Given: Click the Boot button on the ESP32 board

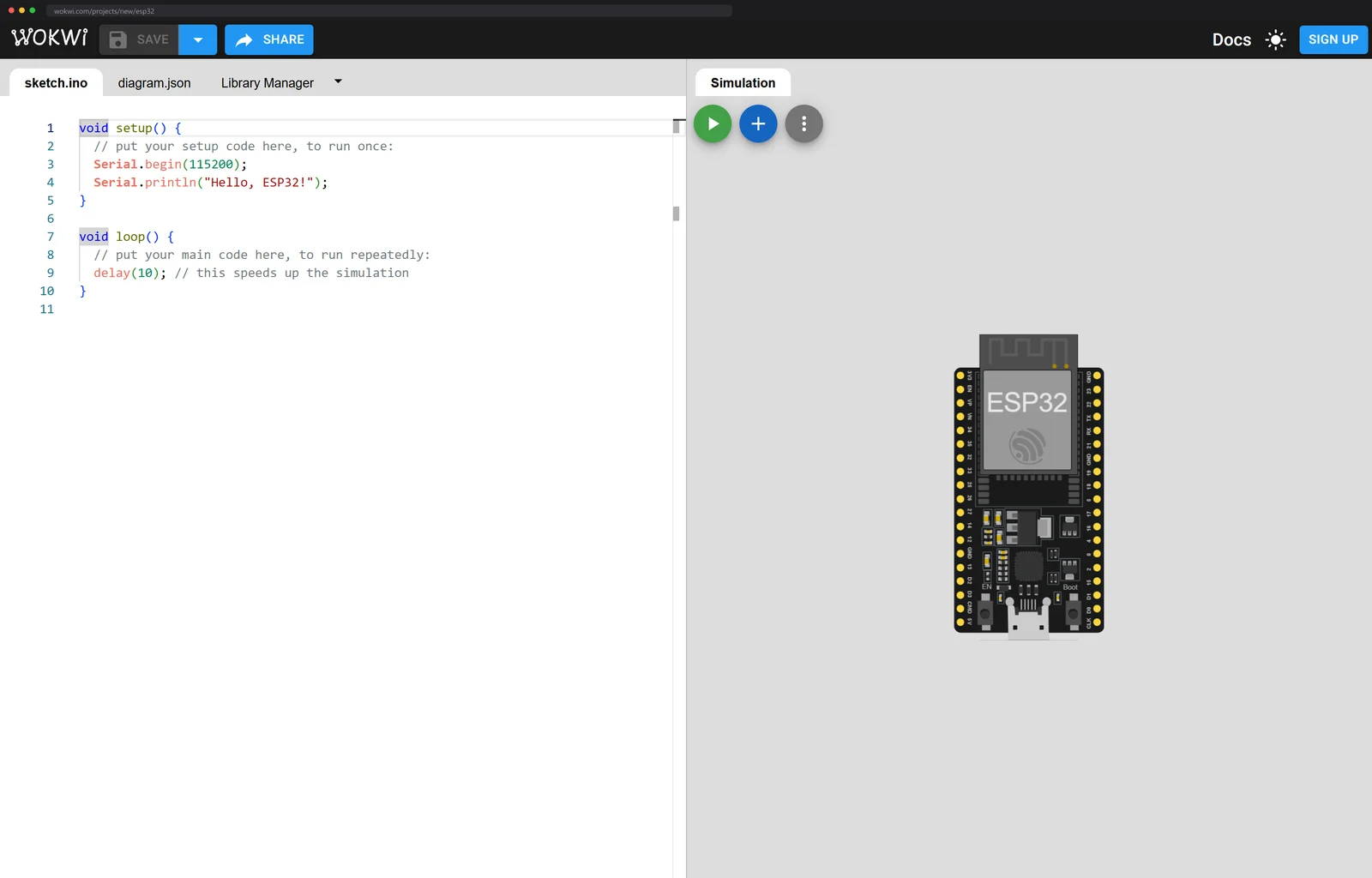Looking at the screenshot, I should coord(1072,613).
